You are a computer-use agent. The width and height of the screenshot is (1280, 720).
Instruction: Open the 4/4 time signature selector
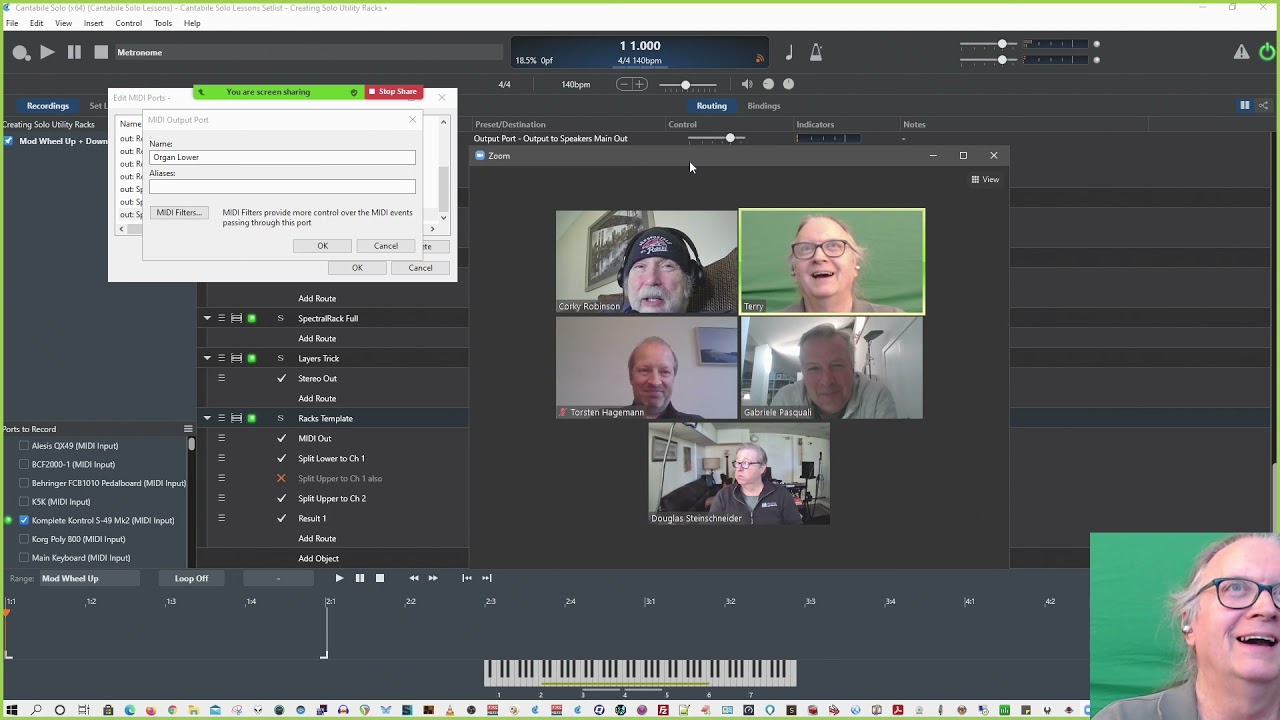click(x=505, y=85)
